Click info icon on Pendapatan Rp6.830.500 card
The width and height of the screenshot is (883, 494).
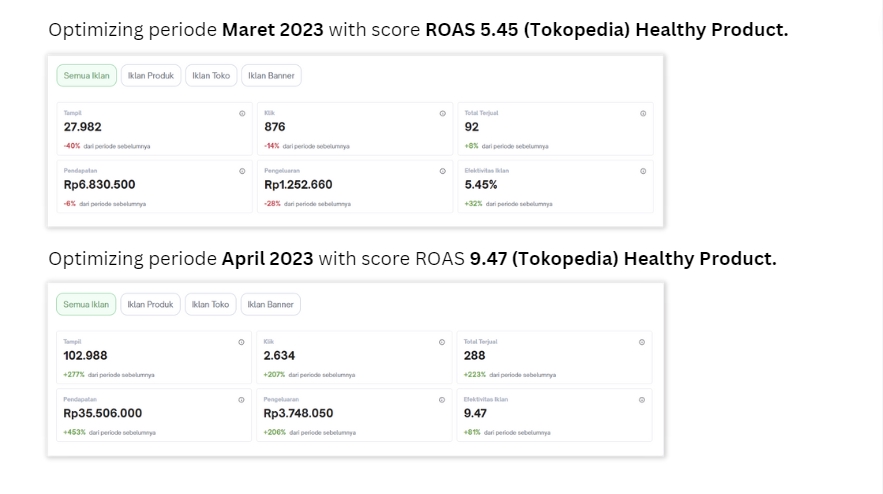[x=242, y=171]
